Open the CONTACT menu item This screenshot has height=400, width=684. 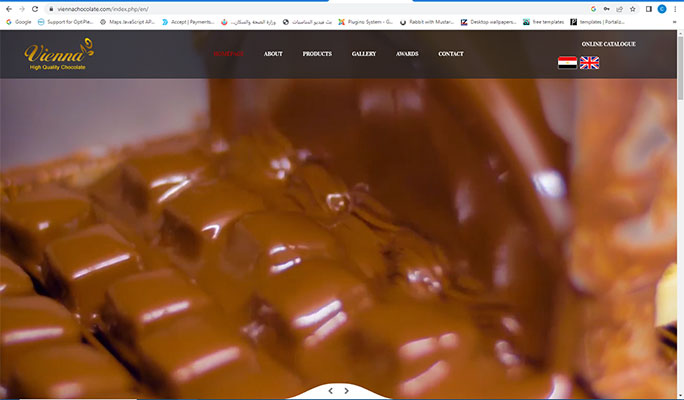(451, 54)
